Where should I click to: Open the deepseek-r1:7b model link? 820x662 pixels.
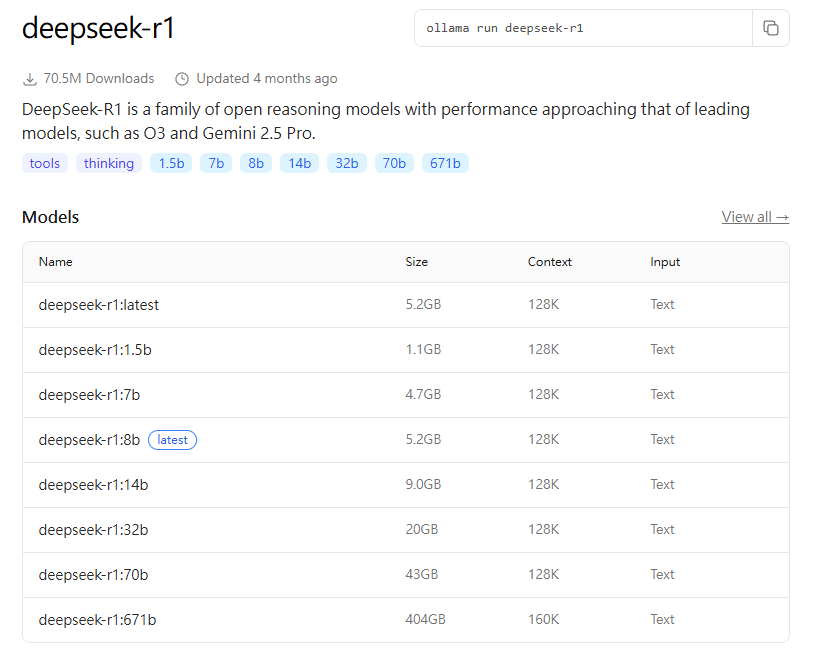pos(89,395)
